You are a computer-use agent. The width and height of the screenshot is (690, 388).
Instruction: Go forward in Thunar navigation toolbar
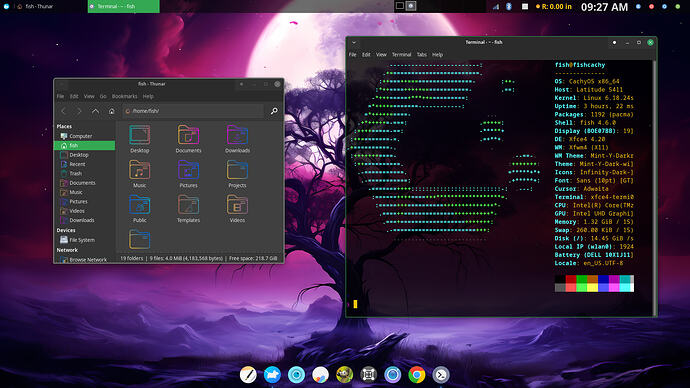click(79, 111)
